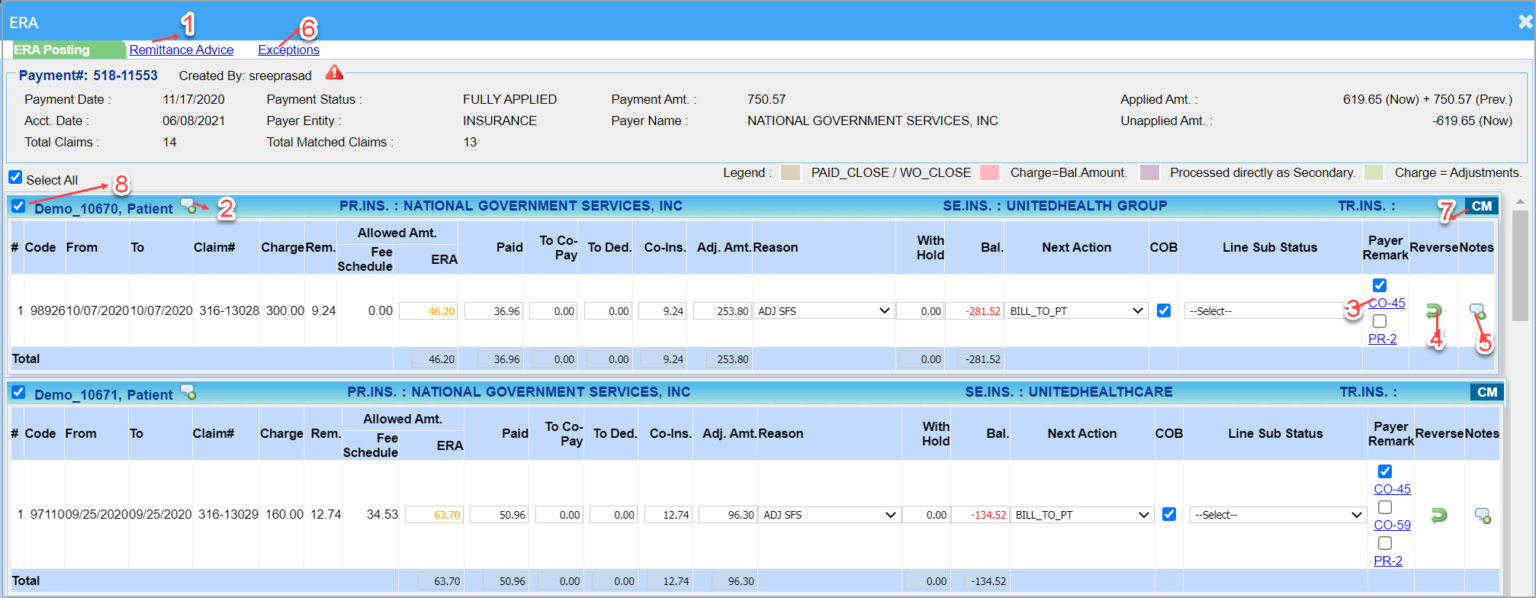Screen dimensions: 1536x598
Task: Check the PR-2 payer remark box for claim 316-13028
Action: (1379, 321)
